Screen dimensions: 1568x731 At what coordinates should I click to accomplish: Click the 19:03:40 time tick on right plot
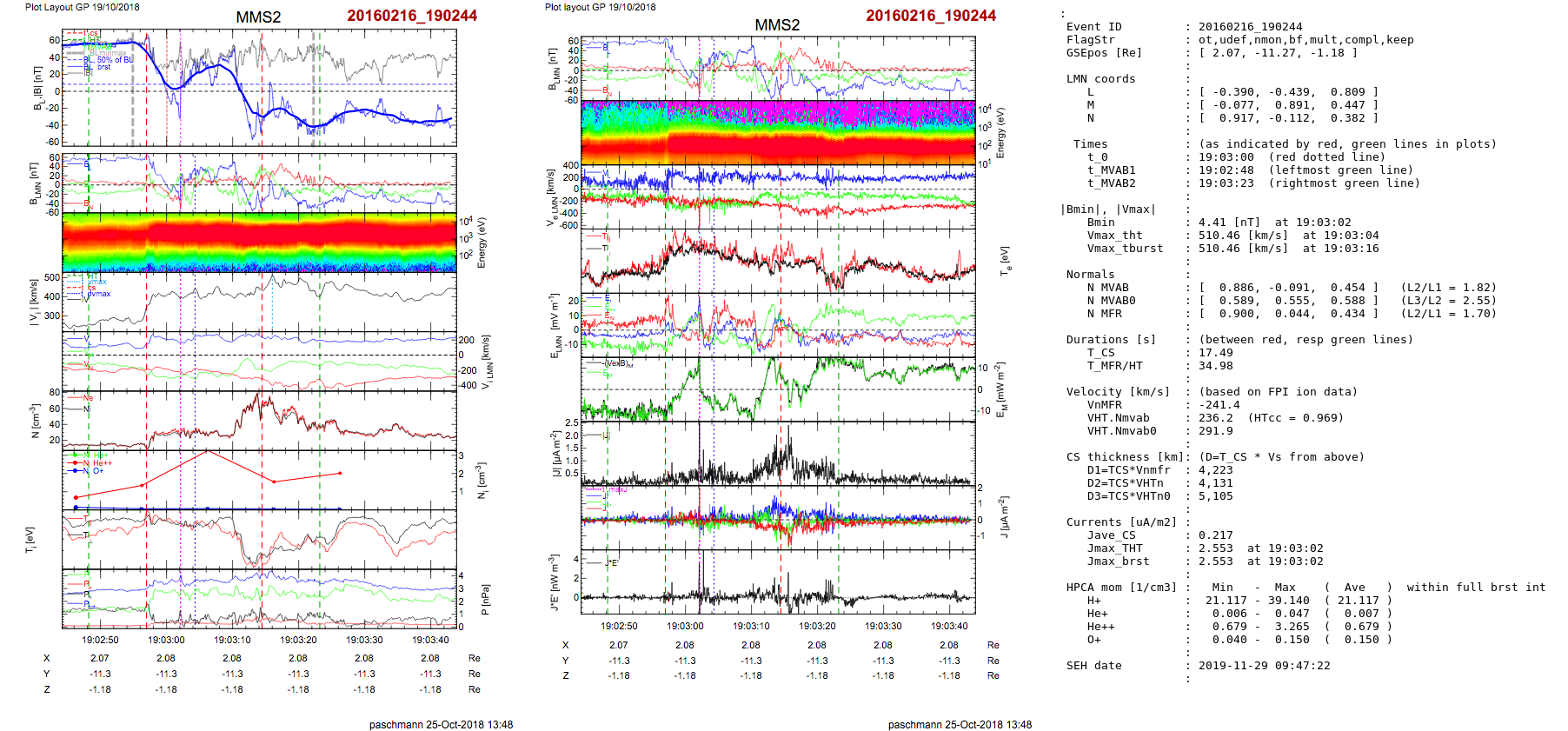(x=949, y=626)
